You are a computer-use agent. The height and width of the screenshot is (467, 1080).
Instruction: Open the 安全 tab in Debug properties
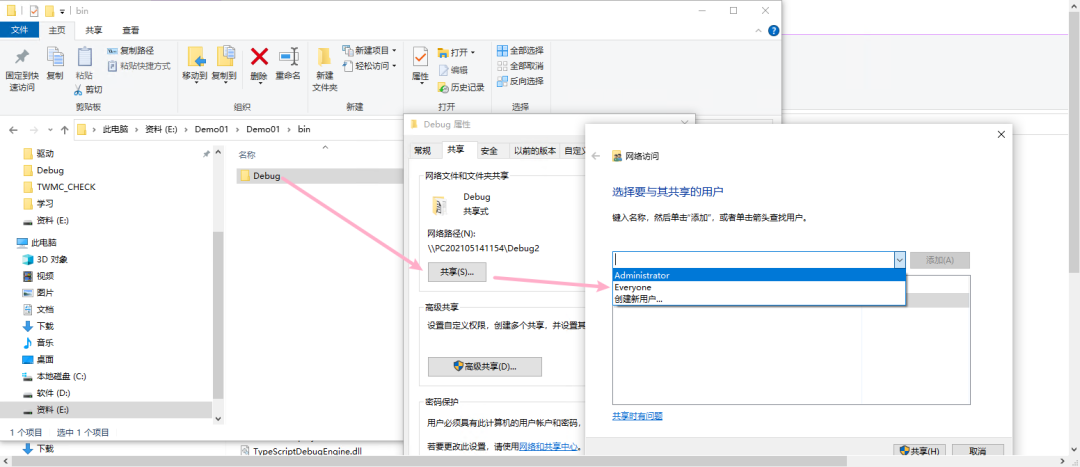(488, 151)
